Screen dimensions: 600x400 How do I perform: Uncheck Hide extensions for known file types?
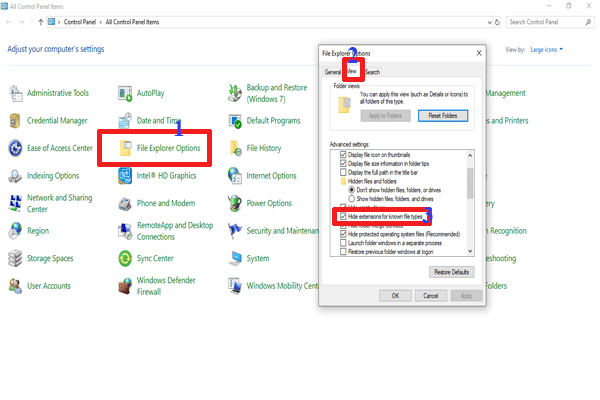pyautogui.click(x=343, y=216)
